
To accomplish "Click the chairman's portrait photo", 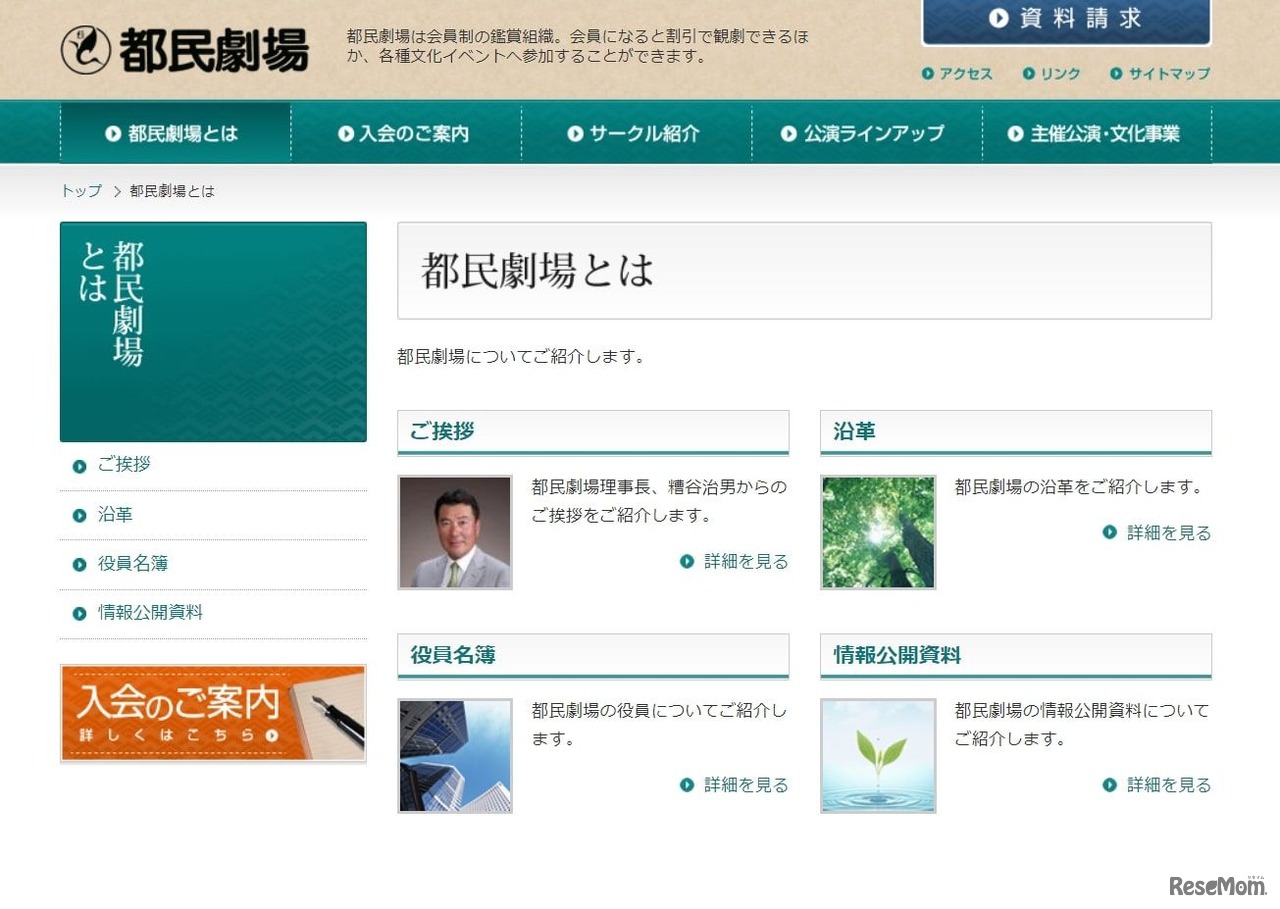I will pos(455,531).
